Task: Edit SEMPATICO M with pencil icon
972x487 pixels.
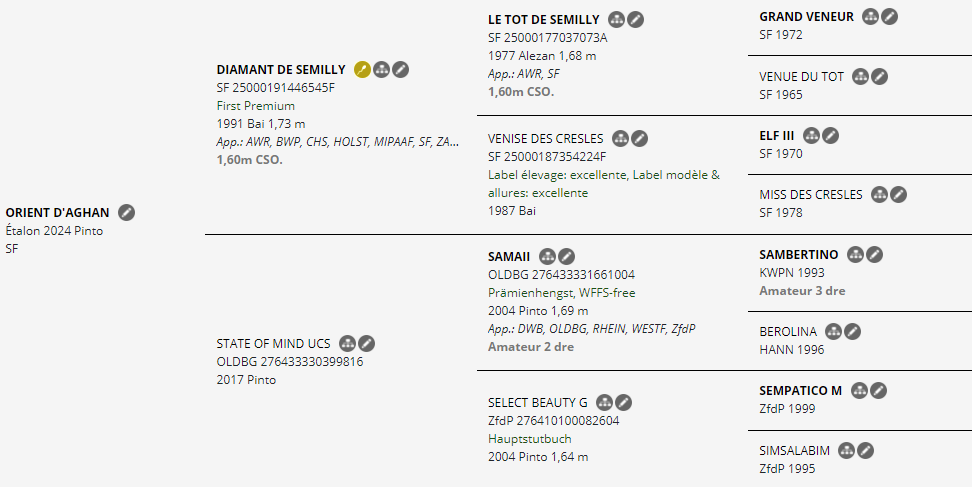Action: click(x=878, y=390)
